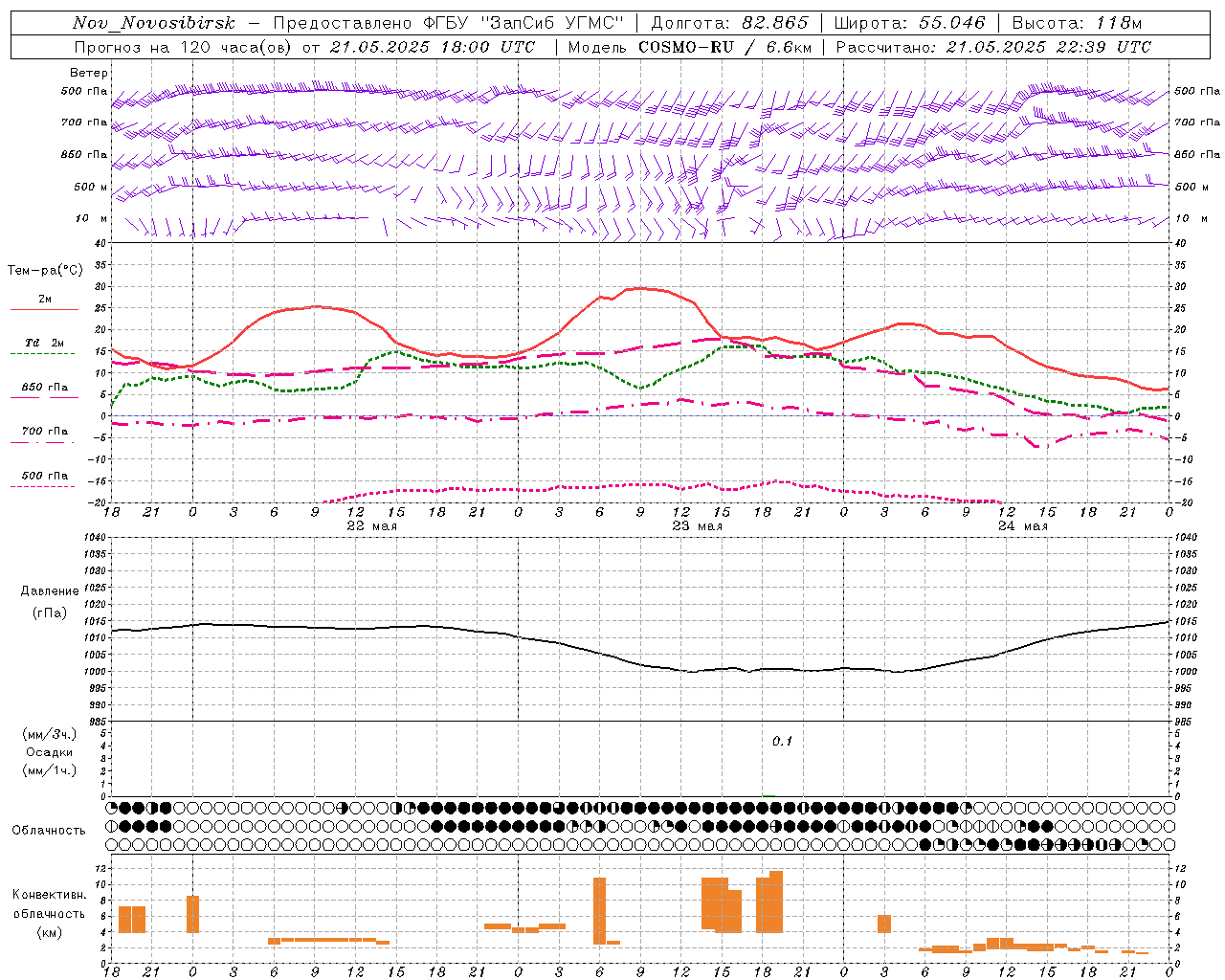The image size is (1225, 980).
Task: Click the 'Модель COSMO-RU / 6.6км' text
Action: pyautogui.click(x=689, y=47)
